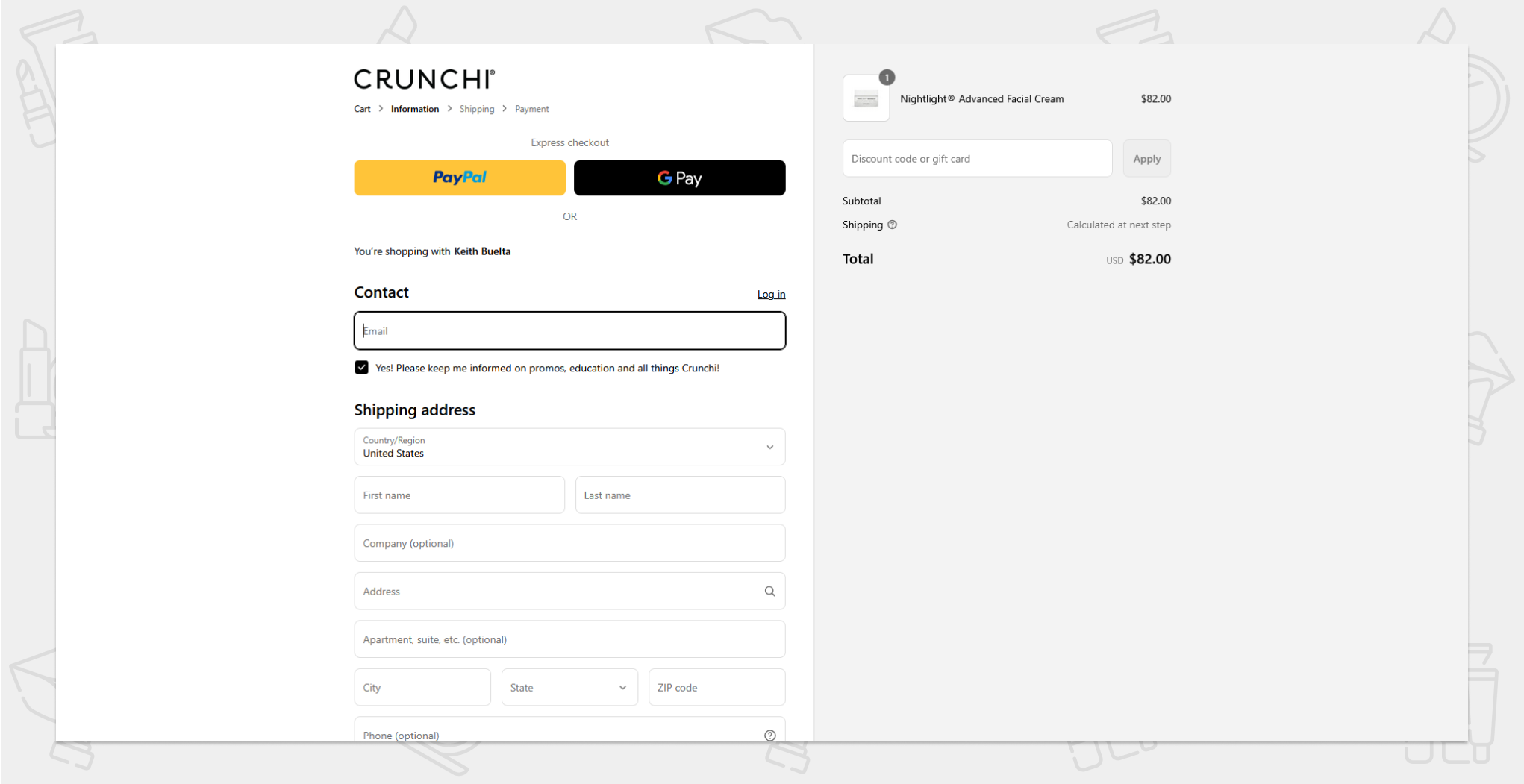
Task: Click the Address input field
Action: (x=569, y=592)
